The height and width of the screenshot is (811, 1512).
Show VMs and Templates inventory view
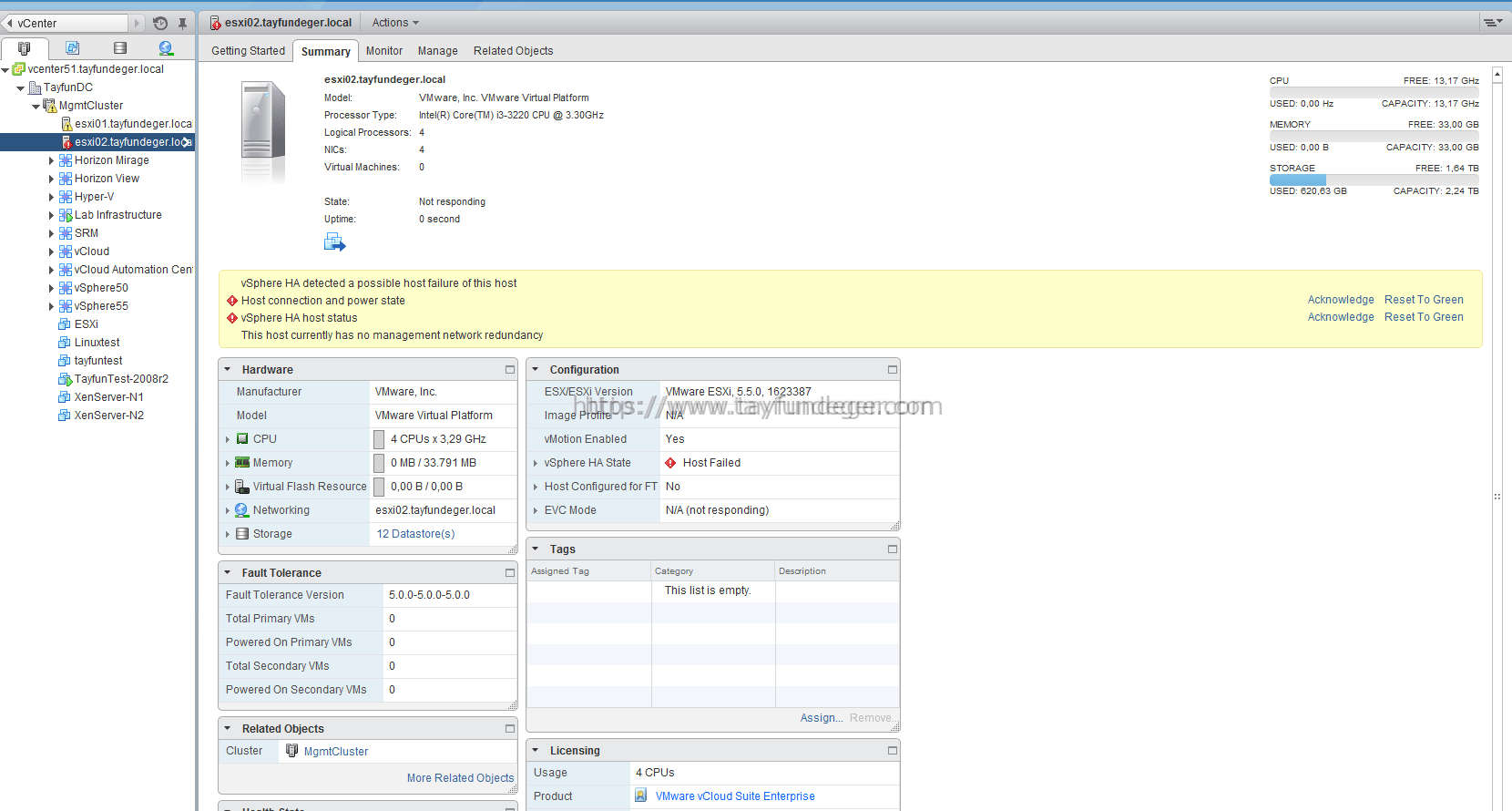point(73,47)
